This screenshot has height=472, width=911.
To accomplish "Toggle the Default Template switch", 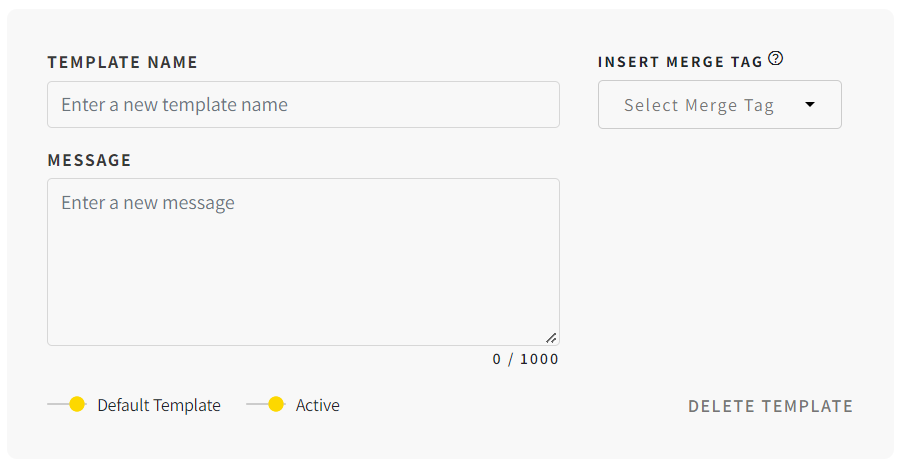I will coord(67,404).
